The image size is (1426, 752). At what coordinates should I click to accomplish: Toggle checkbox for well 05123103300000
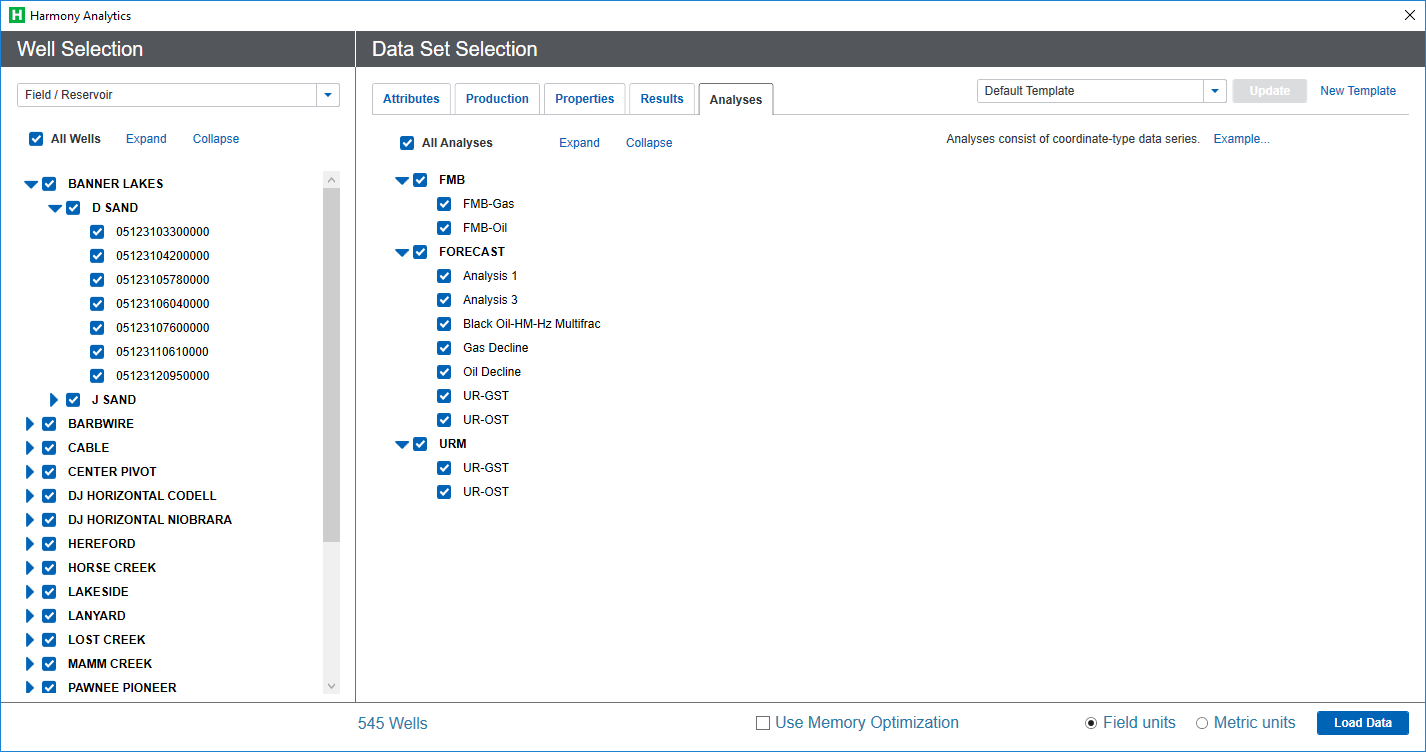[97, 232]
